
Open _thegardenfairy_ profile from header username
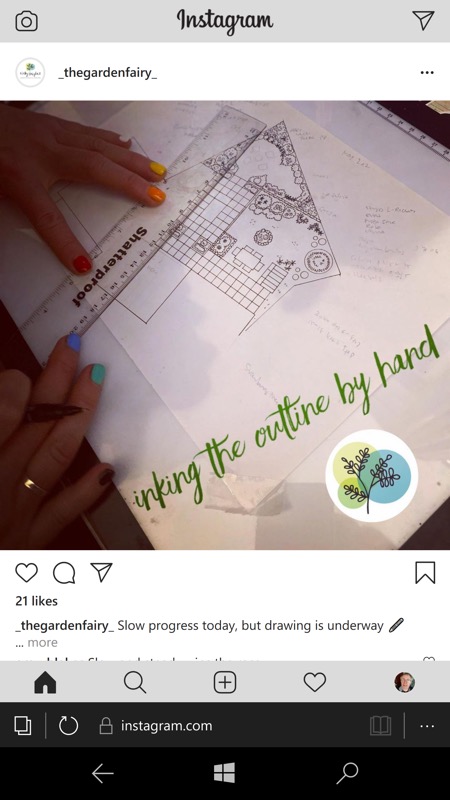tap(107, 72)
